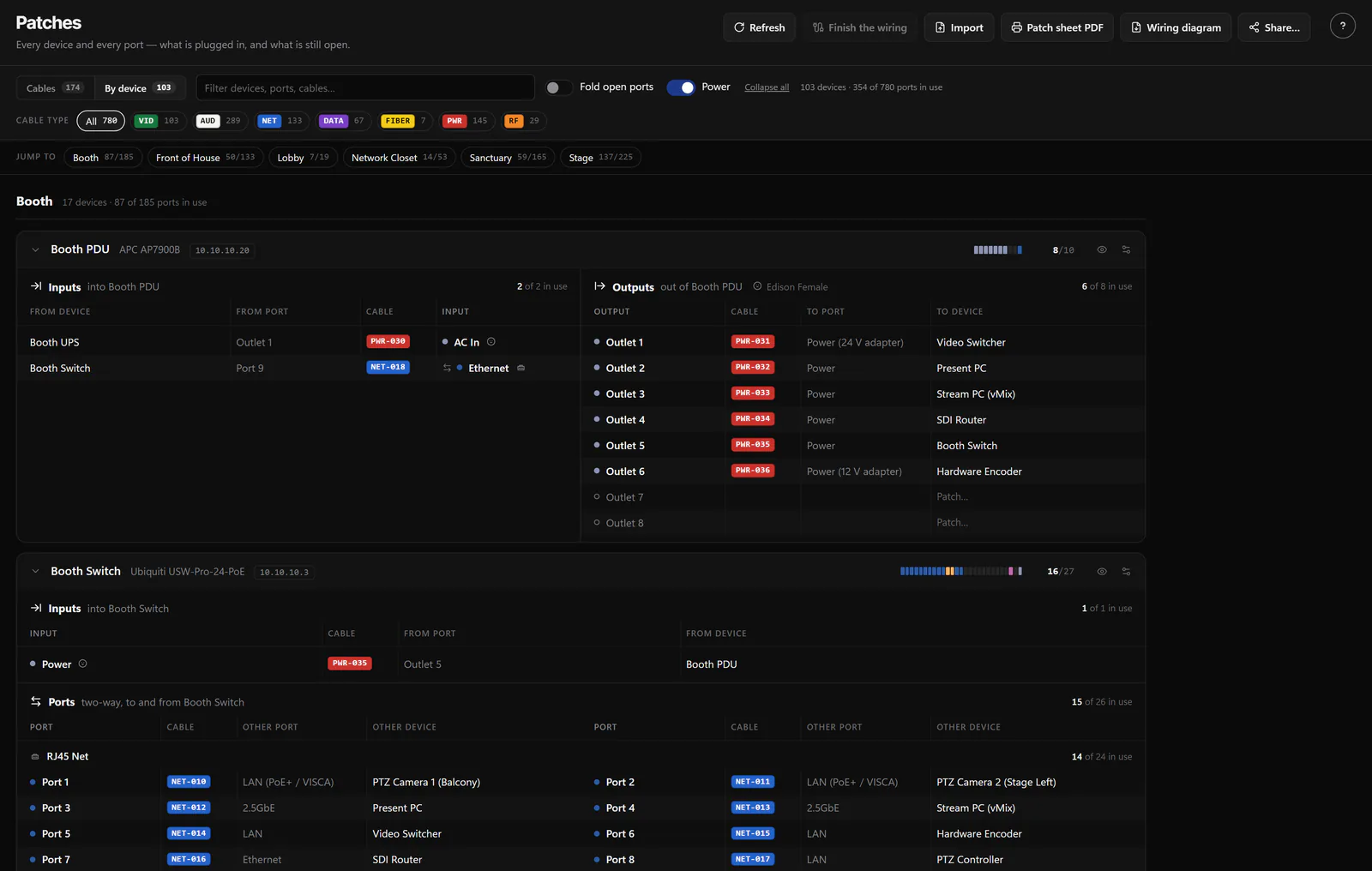
Task: Collapse the Booth Switch device card
Action: pyautogui.click(x=35, y=572)
